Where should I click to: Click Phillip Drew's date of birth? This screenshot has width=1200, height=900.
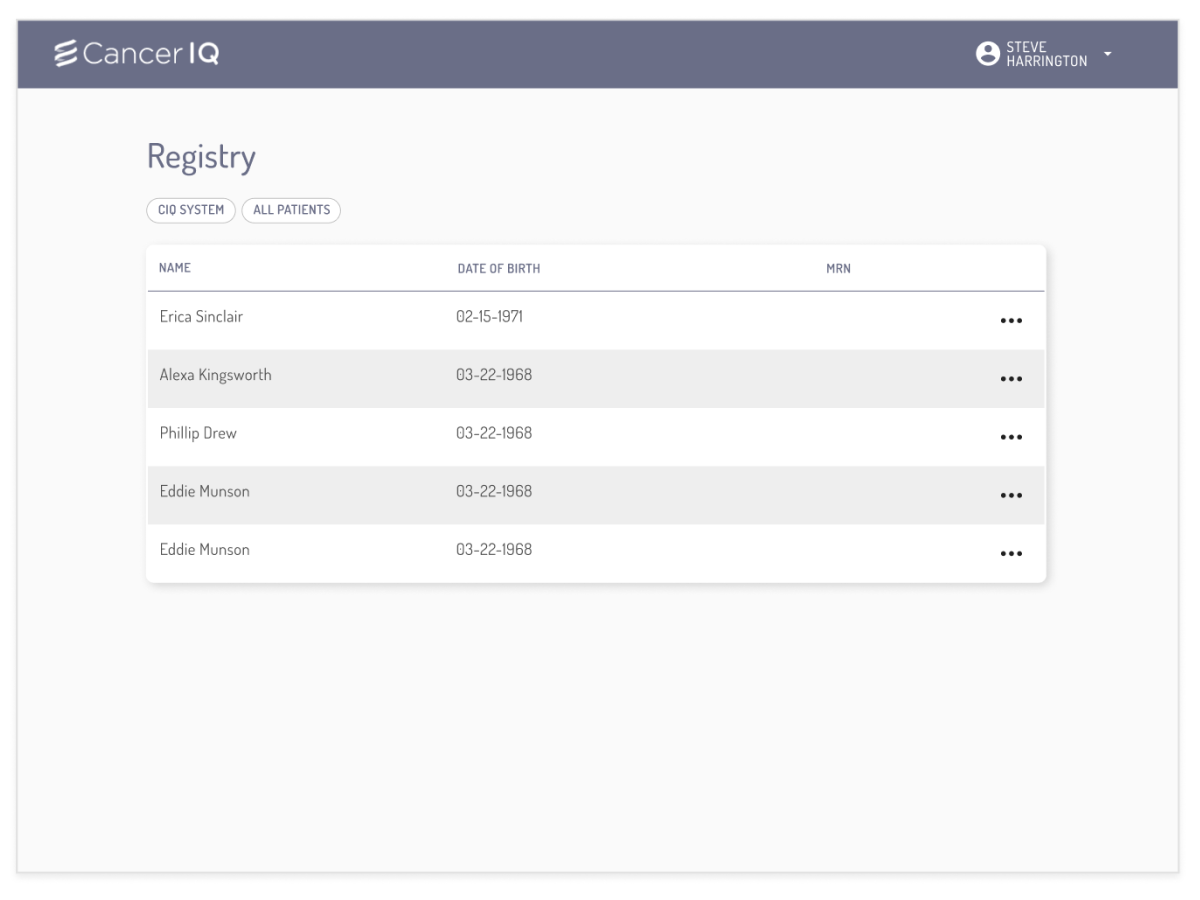click(x=494, y=434)
